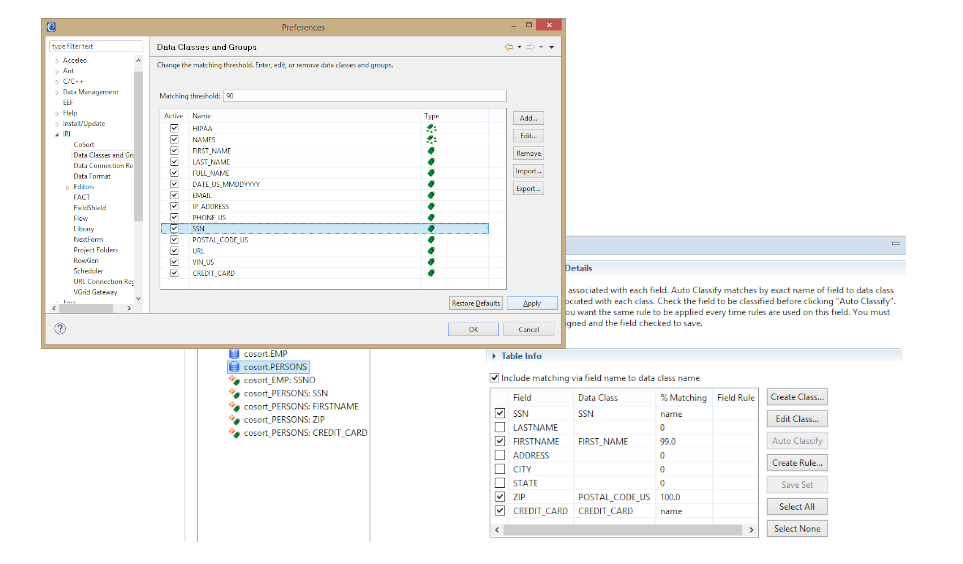Click the Select None button
The height and width of the screenshot is (564, 963).
coord(797,528)
